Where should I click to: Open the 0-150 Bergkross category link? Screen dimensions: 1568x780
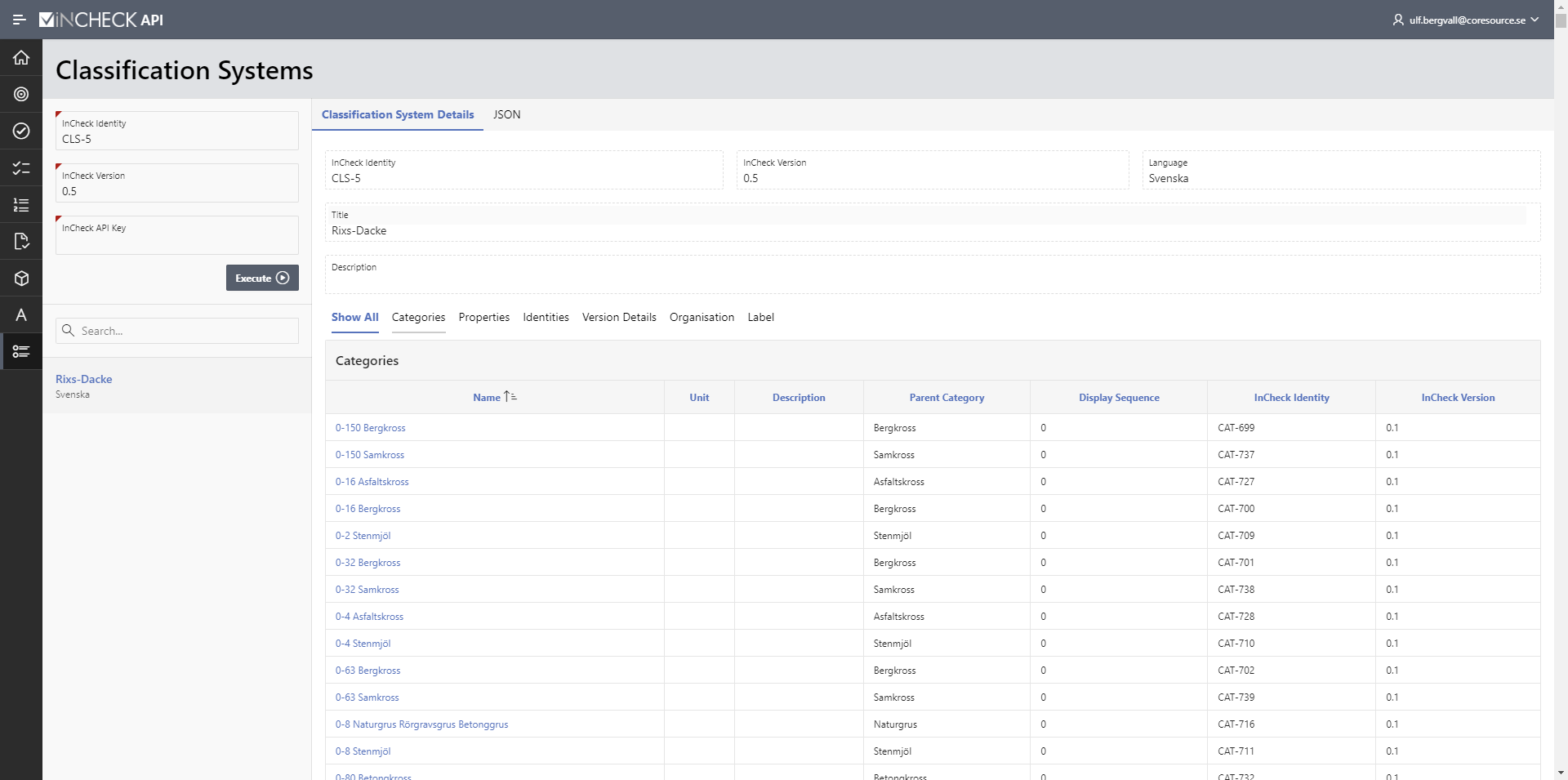coord(370,428)
